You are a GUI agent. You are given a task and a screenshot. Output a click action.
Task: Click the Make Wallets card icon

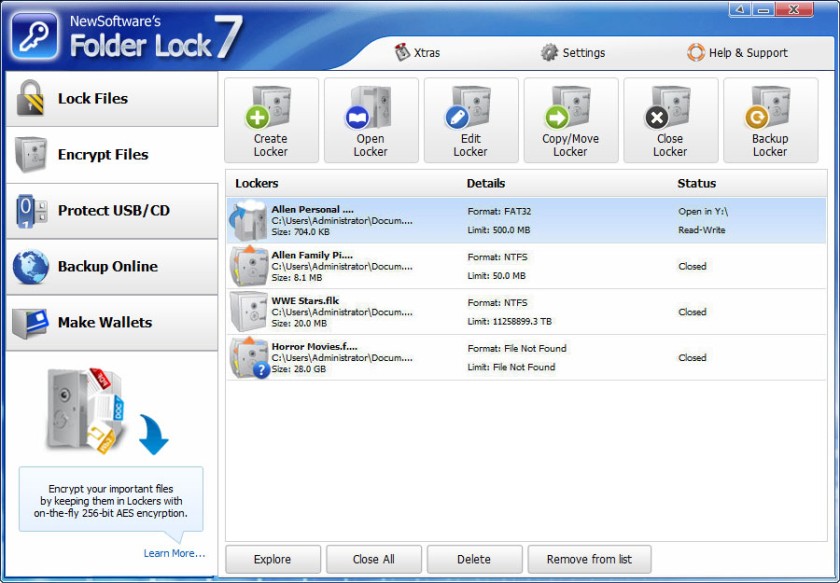31,323
